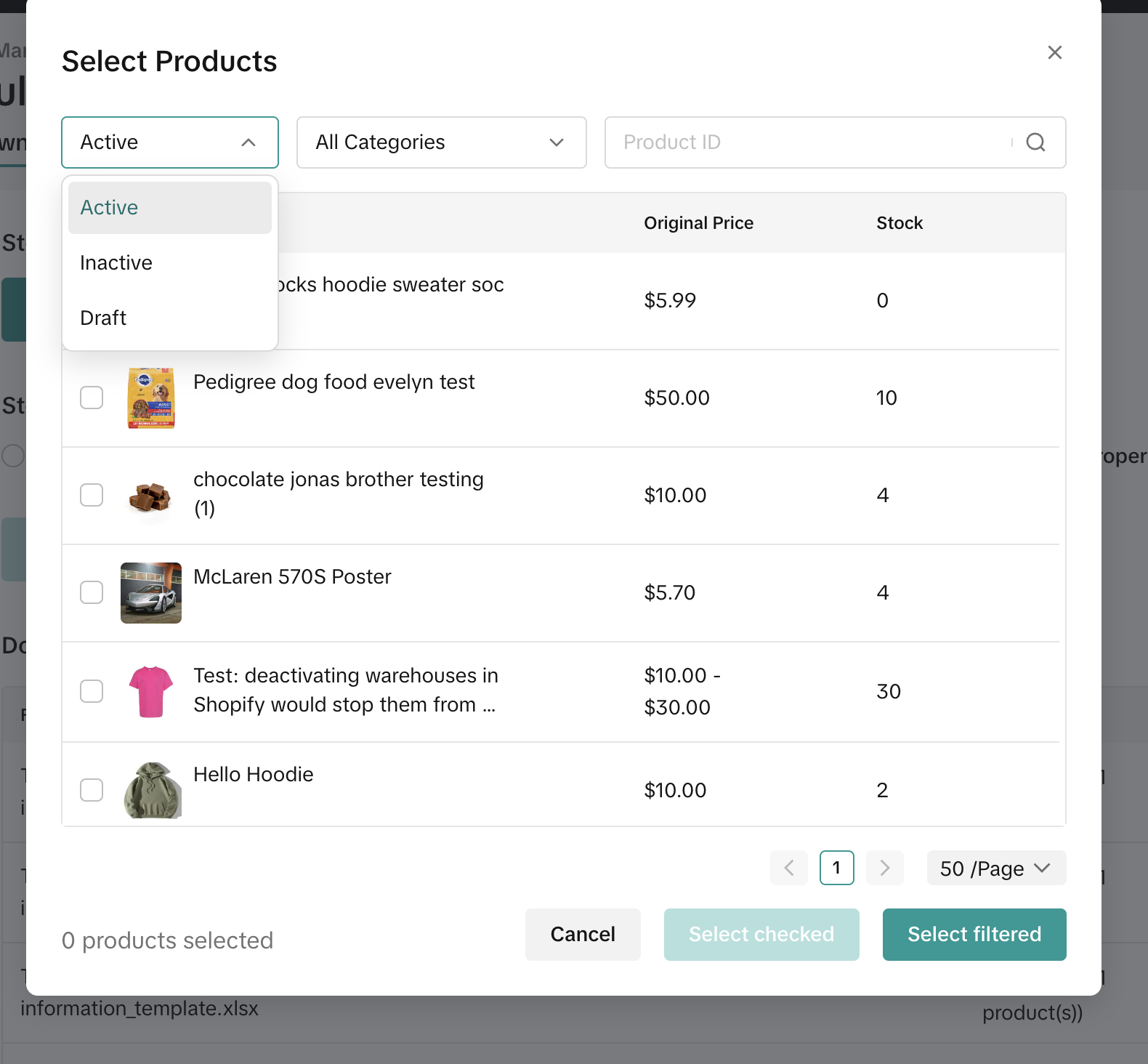Click the chocolate product image
1148x1064 pixels.
(x=151, y=496)
